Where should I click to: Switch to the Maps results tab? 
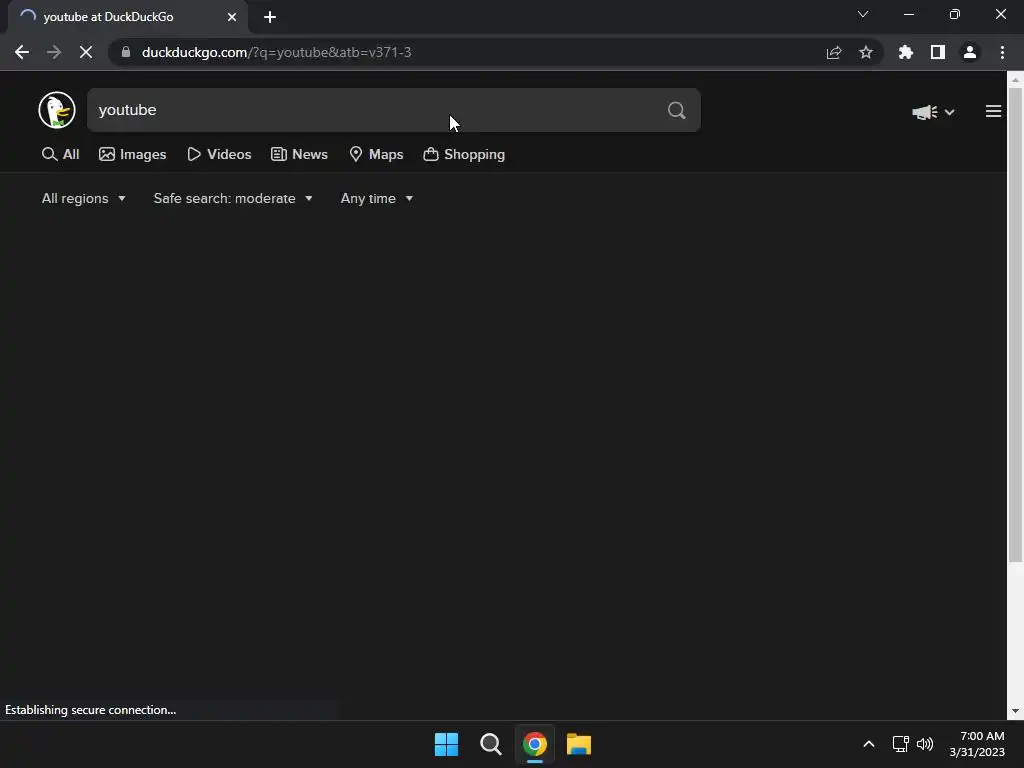(x=376, y=155)
